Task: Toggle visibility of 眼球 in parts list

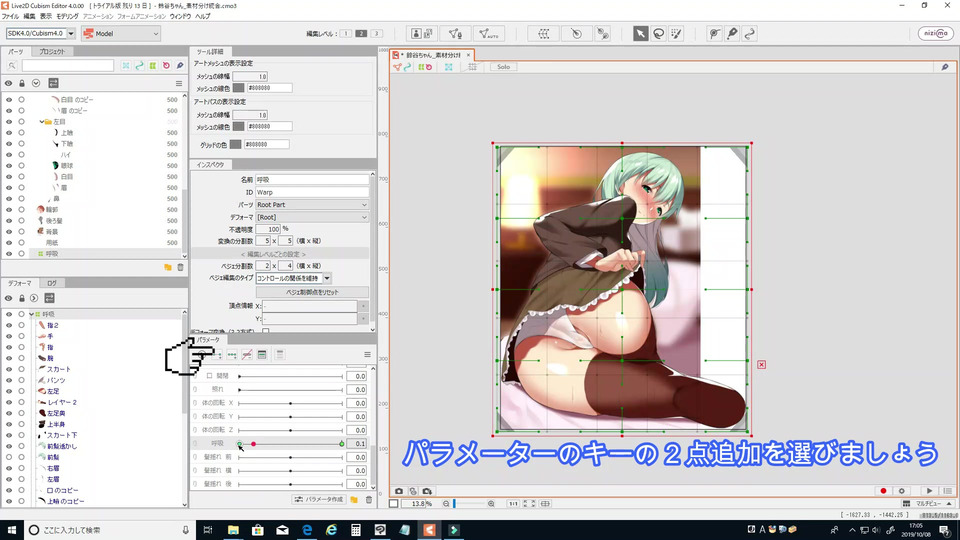Action: (9, 165)
